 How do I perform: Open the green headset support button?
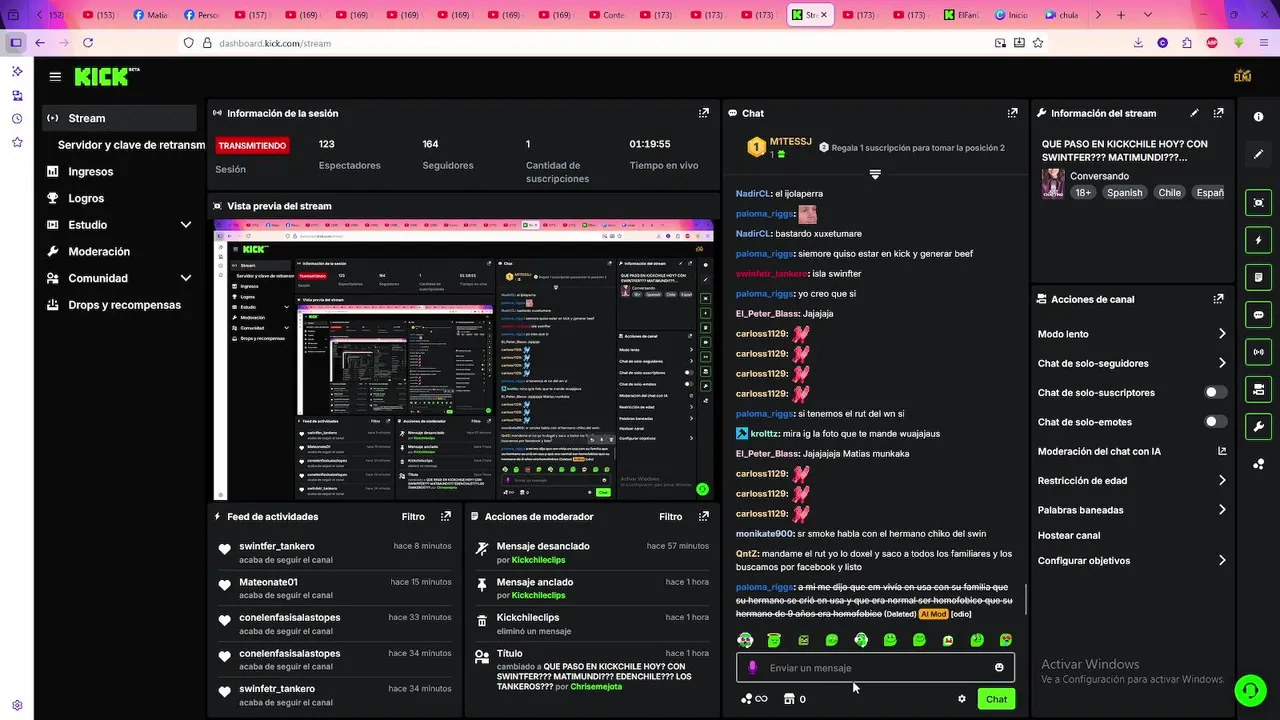click(1250, 690)
